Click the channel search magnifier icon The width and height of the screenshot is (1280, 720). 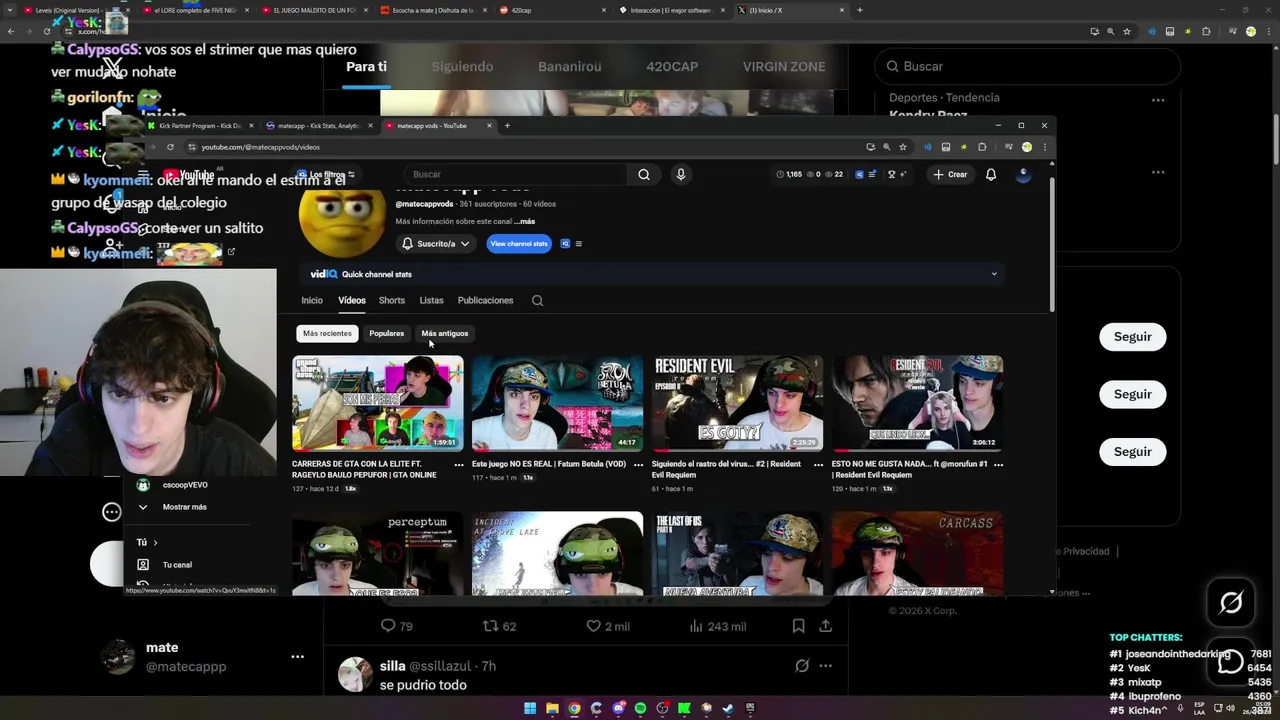coord(537,300)
